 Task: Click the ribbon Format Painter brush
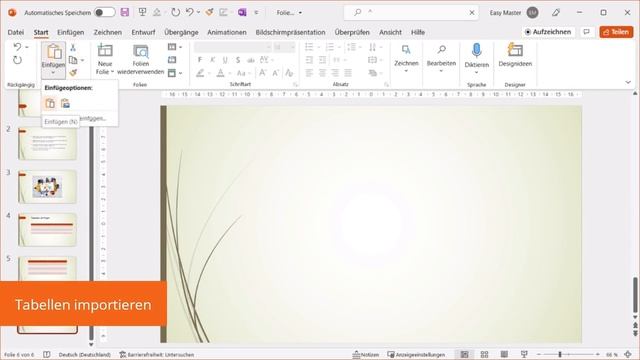click(x=73, y=73)
